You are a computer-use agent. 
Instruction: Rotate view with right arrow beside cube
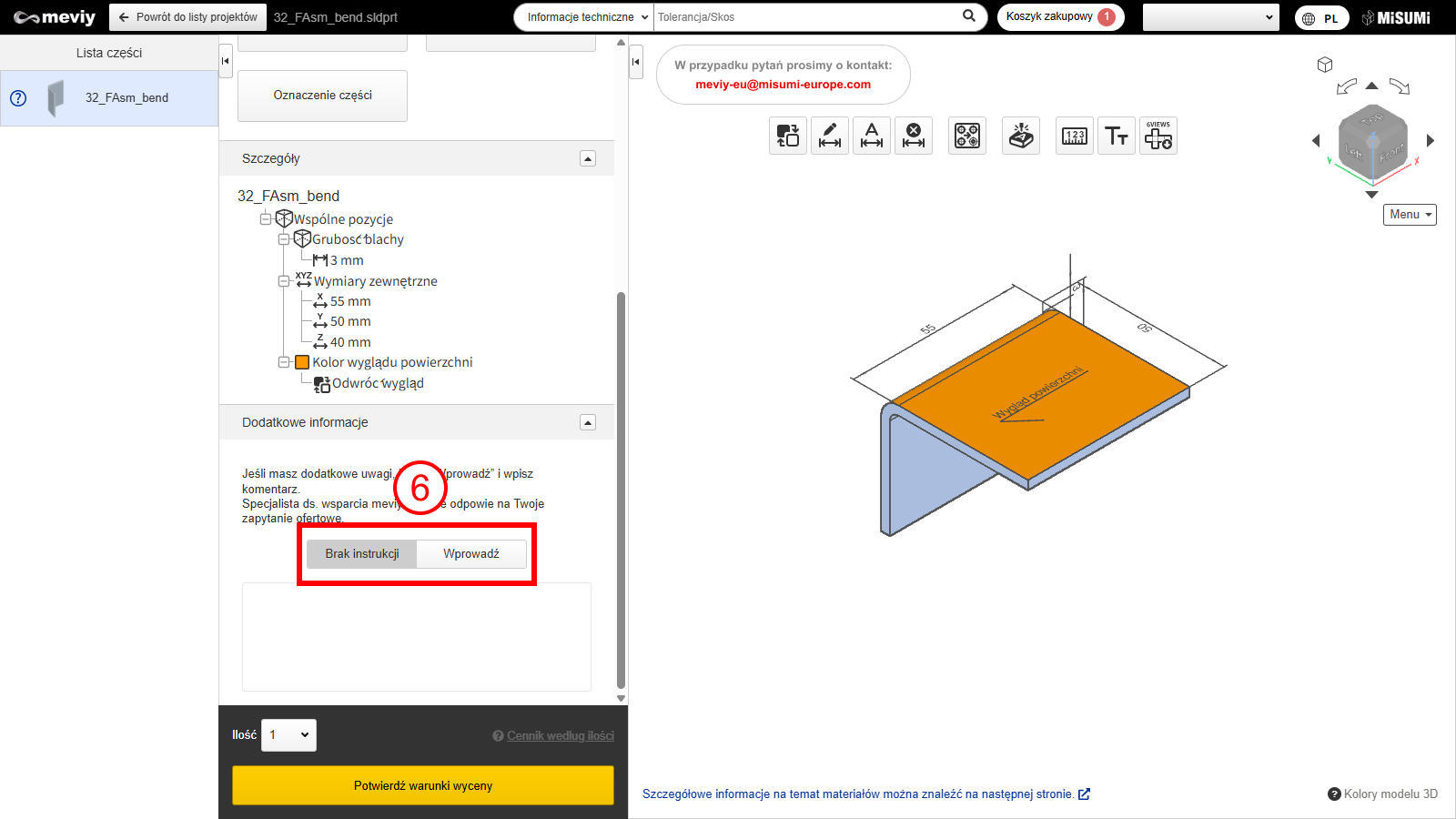pyautogui.click(x=1431, y=140)
